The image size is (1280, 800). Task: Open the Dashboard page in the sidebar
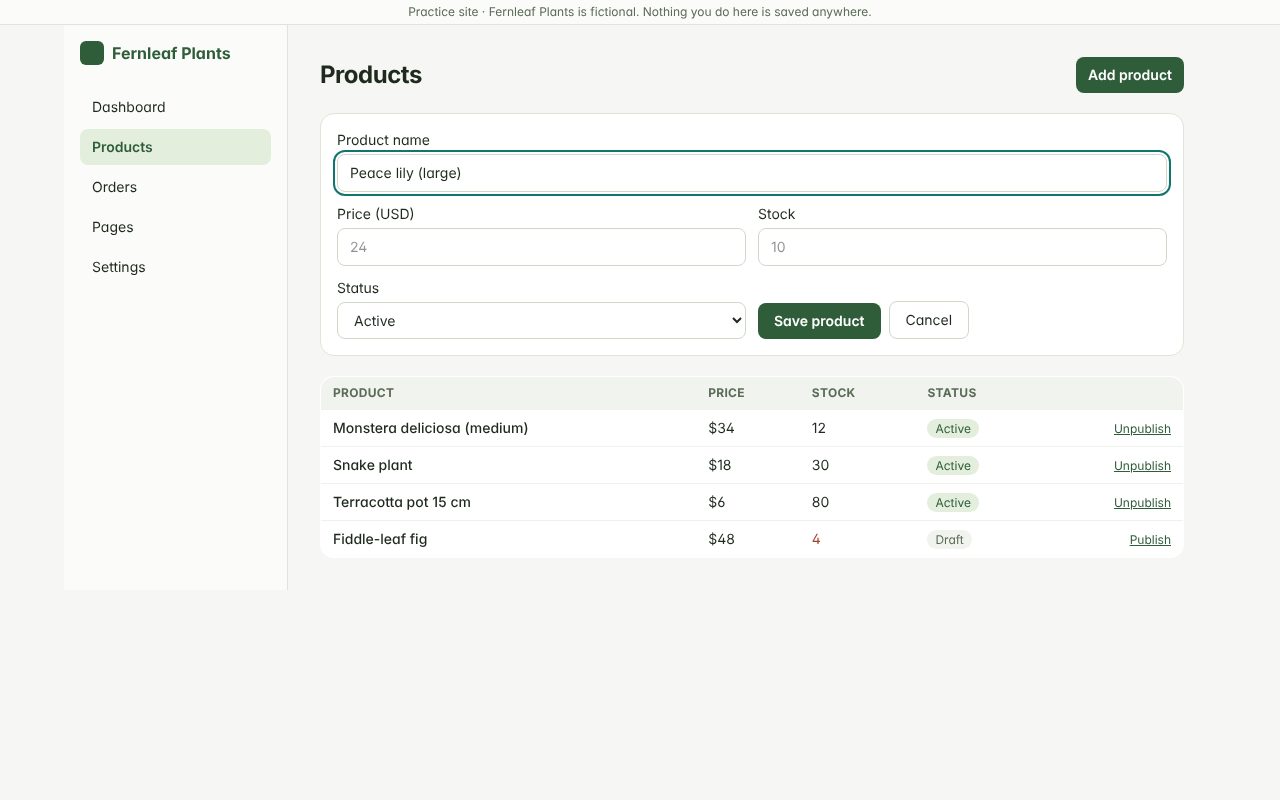click(x=175, y=107)
